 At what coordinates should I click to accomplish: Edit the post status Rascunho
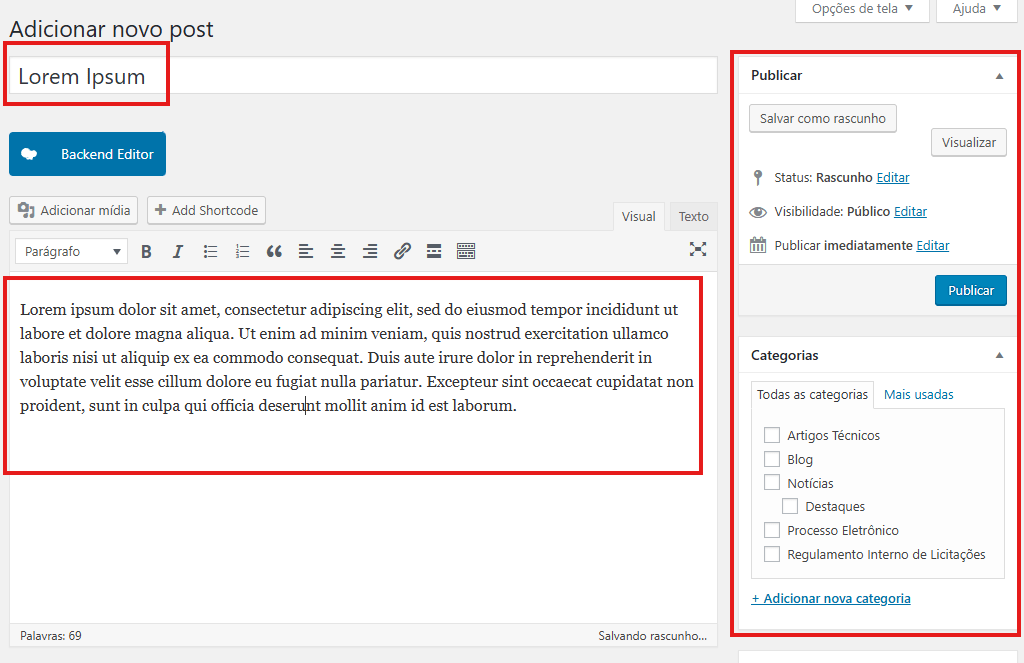point(893,178)
